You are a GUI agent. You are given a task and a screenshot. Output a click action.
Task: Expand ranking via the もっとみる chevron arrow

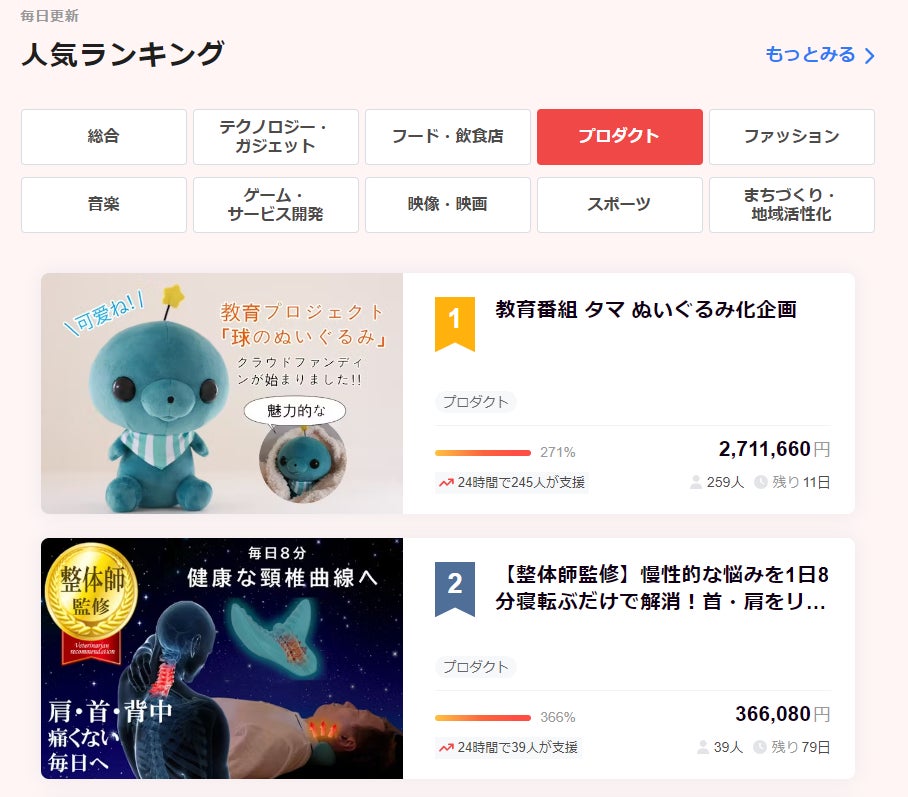pyautogui.click(x=869, y=56)
